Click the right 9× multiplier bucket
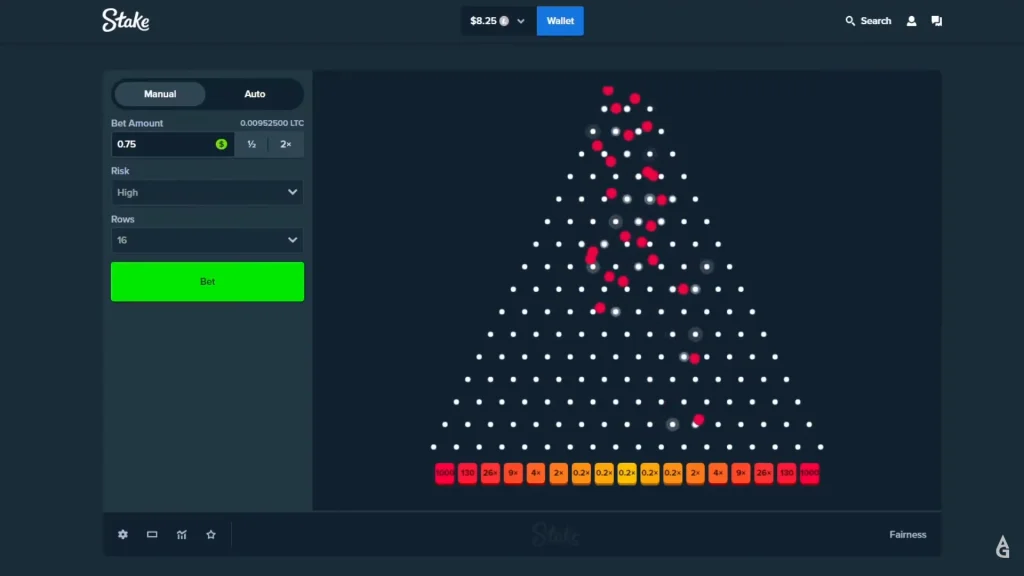Viewport: 1024px width, 576px height. [741, 473]
